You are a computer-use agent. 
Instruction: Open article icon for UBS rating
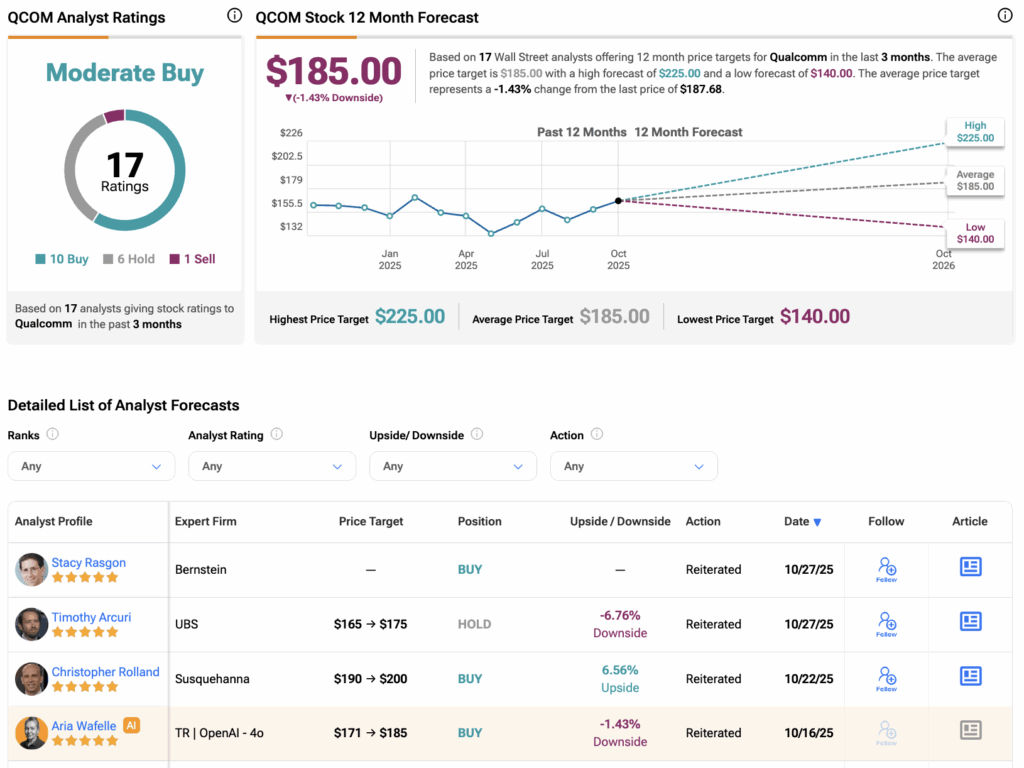(970, 622)
